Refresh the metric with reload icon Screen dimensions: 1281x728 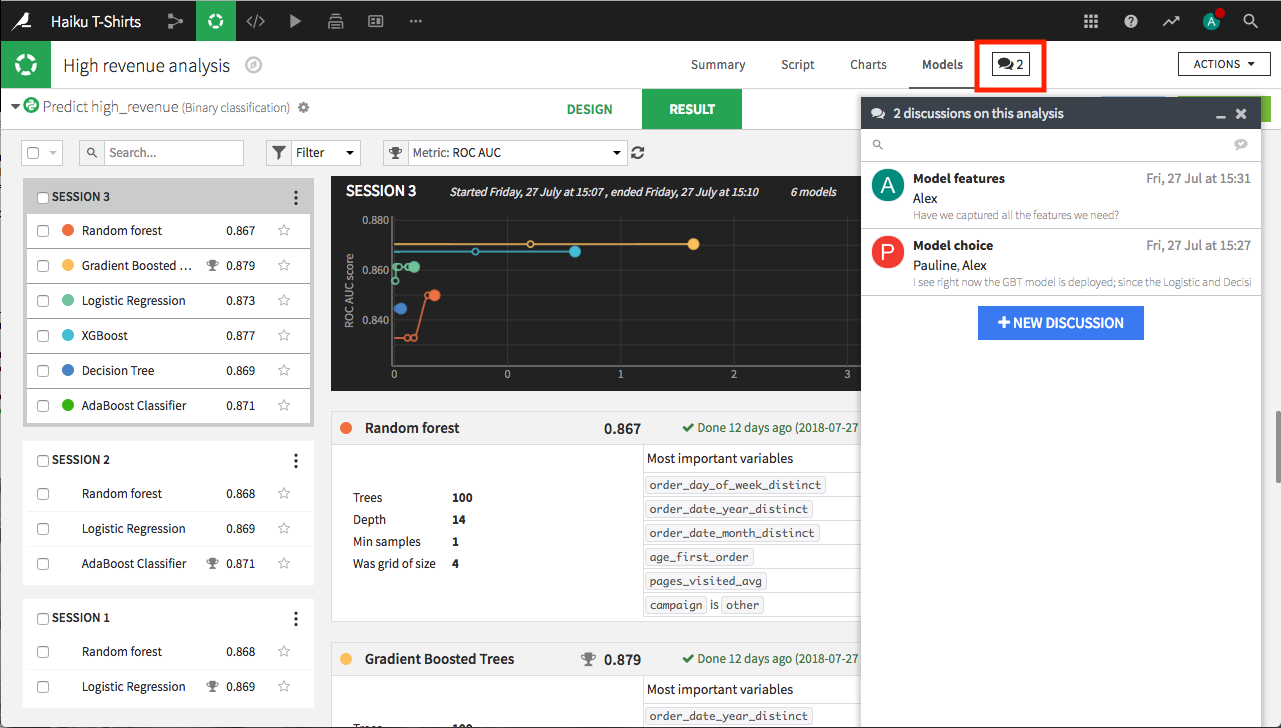638,153
